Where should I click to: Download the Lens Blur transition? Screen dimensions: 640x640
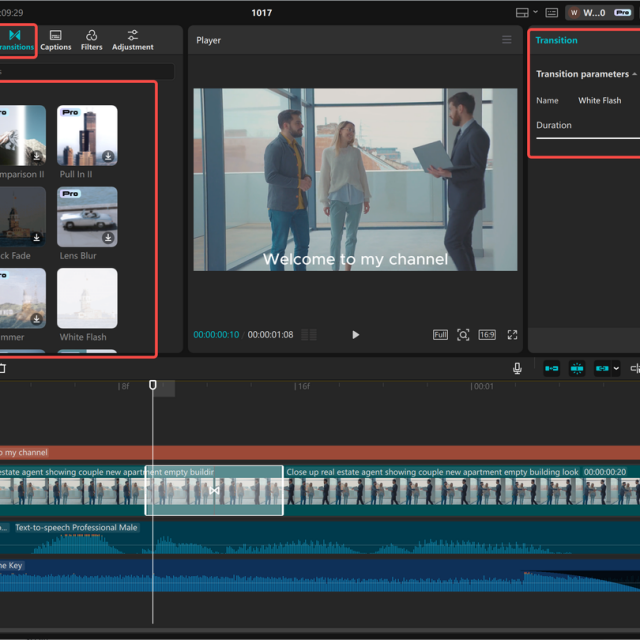pyautogui.click(x=108, y=238)
